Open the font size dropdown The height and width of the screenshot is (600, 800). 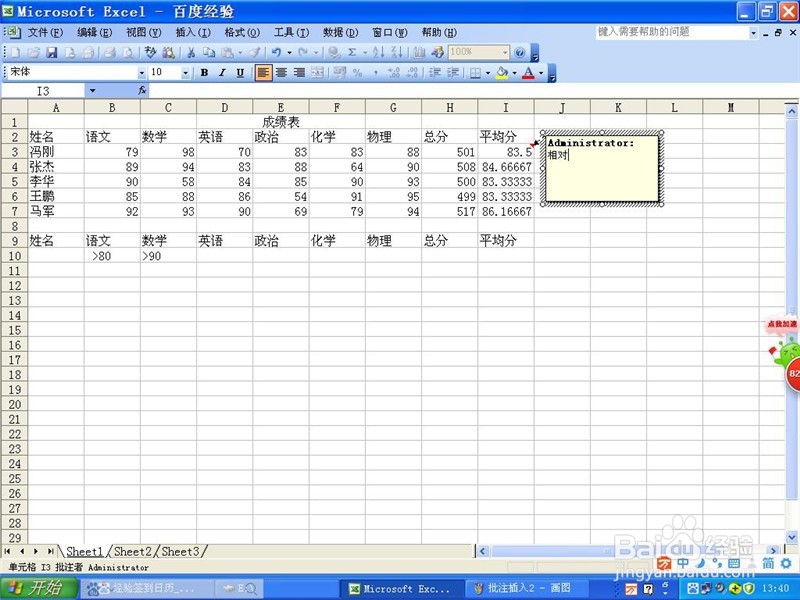coord(185,73)
